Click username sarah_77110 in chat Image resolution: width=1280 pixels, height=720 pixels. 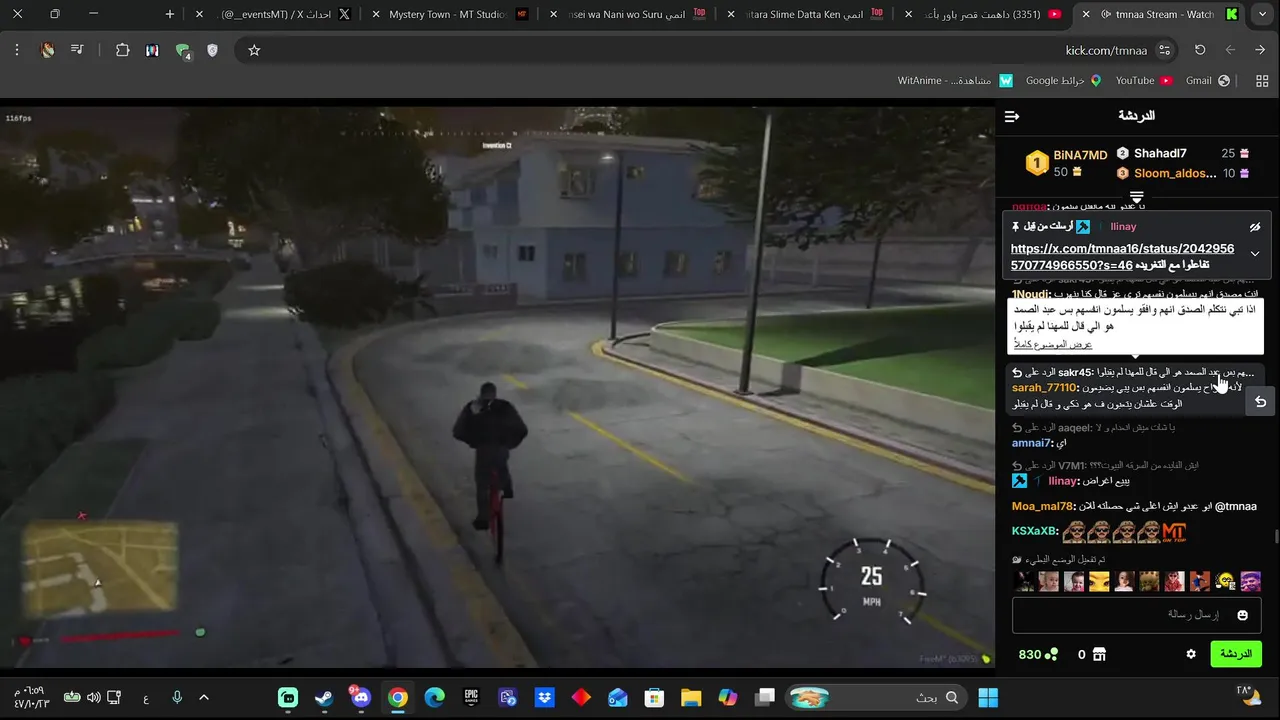1045,388
